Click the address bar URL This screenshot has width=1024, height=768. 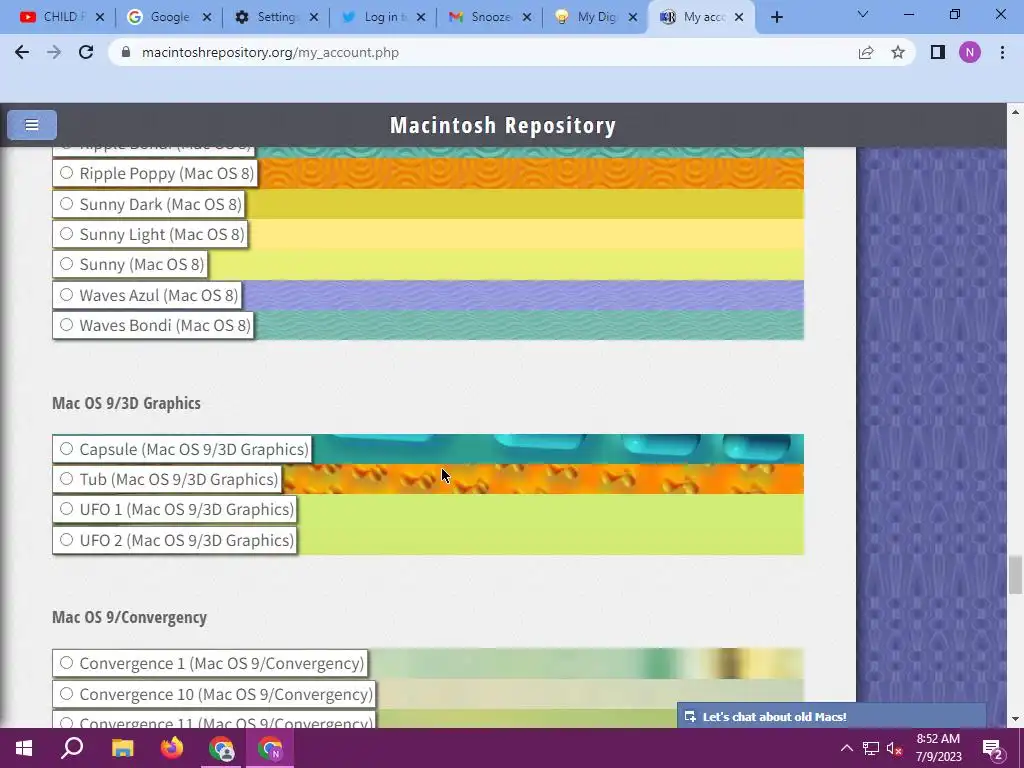270,52
